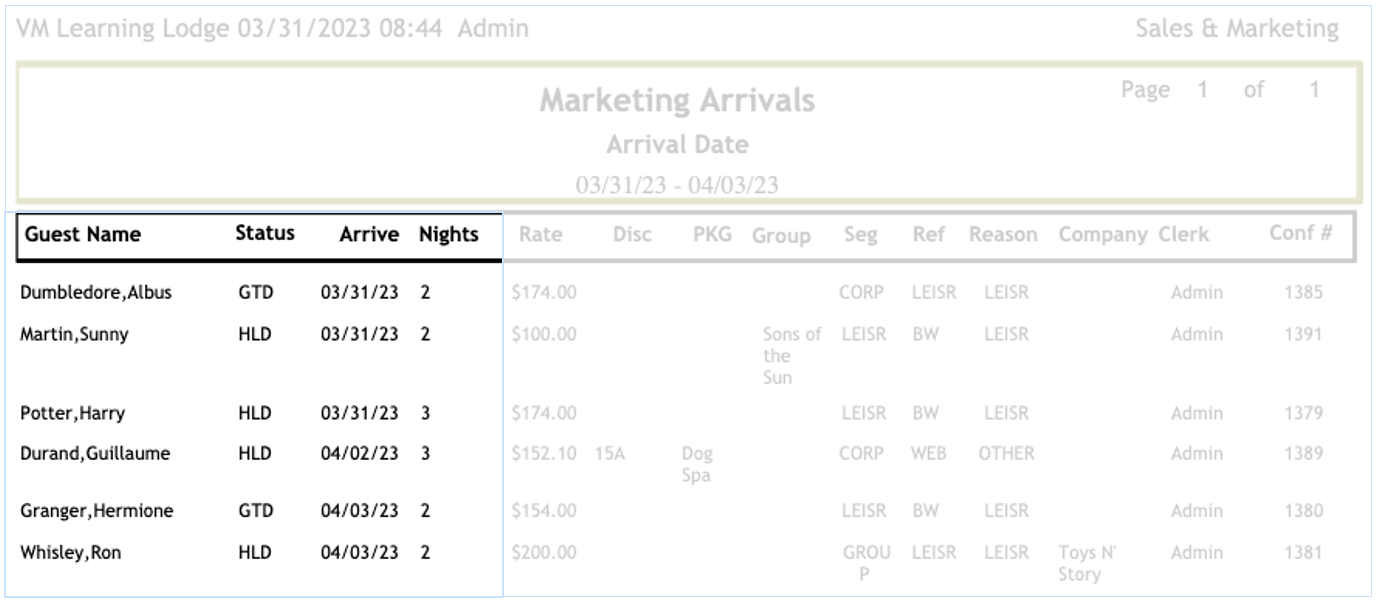Select guest Whisley,Ron
Viewport: 1379px width, 600px height.
click(x=70, y=552)
